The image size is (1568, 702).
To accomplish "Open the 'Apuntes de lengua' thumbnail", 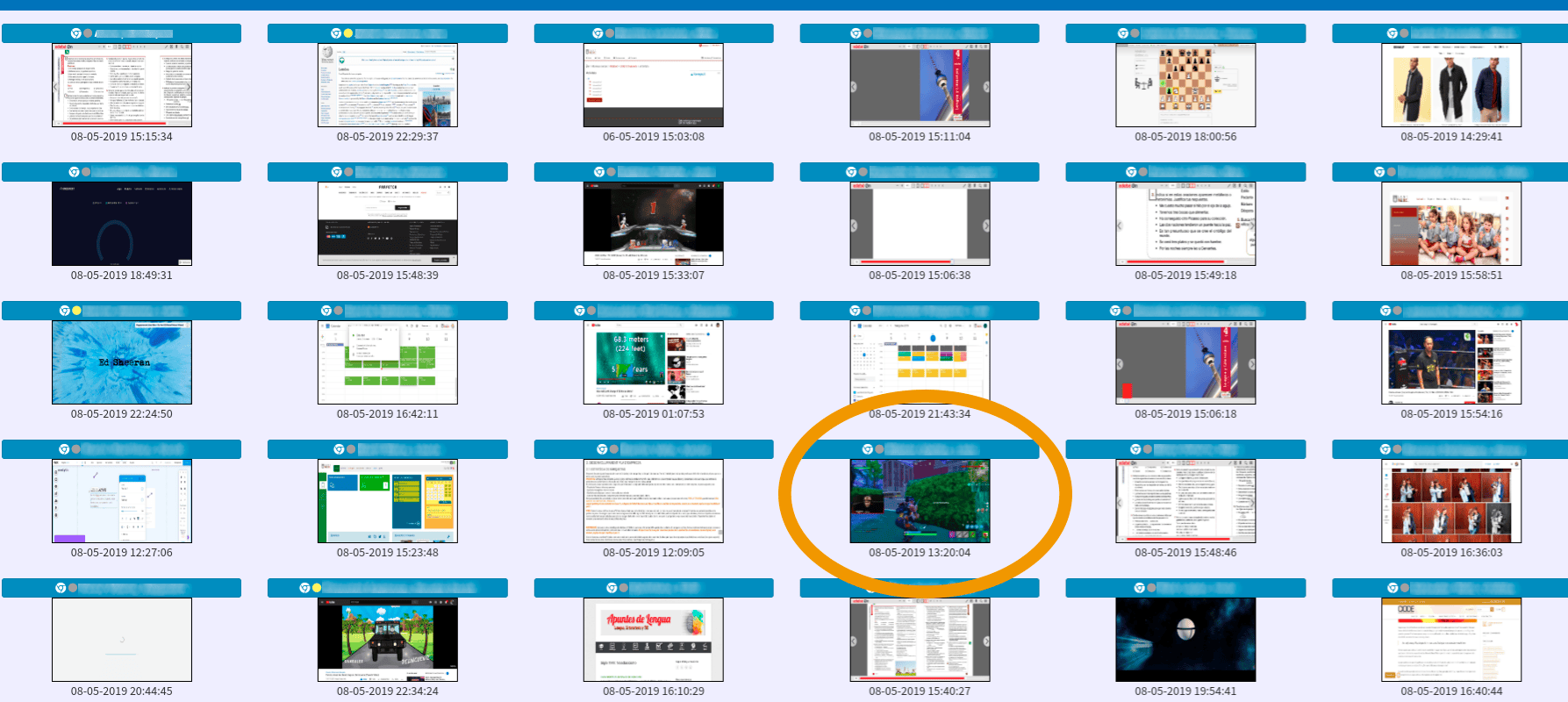I will (x=654, y=640).
